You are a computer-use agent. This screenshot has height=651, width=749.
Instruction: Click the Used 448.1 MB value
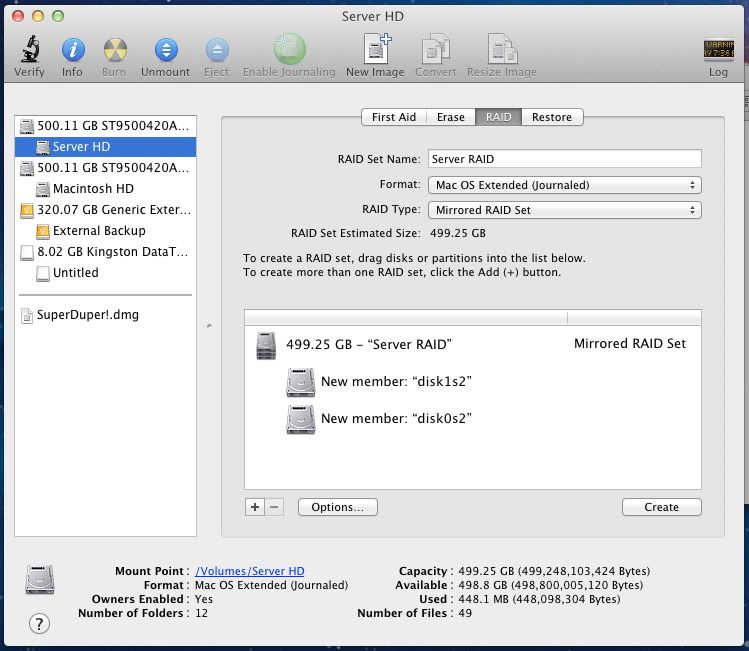539,599
